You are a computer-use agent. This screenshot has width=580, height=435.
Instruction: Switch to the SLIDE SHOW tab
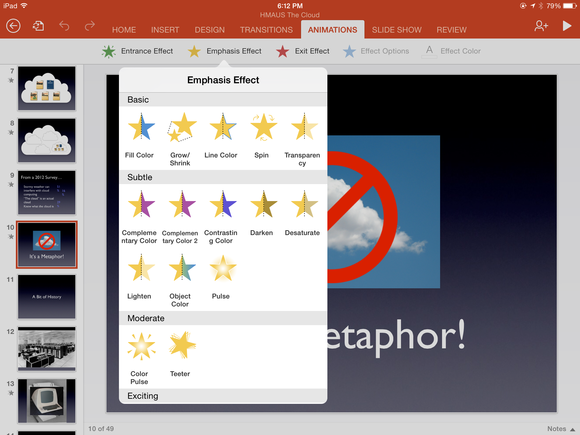tap(397, 30)
